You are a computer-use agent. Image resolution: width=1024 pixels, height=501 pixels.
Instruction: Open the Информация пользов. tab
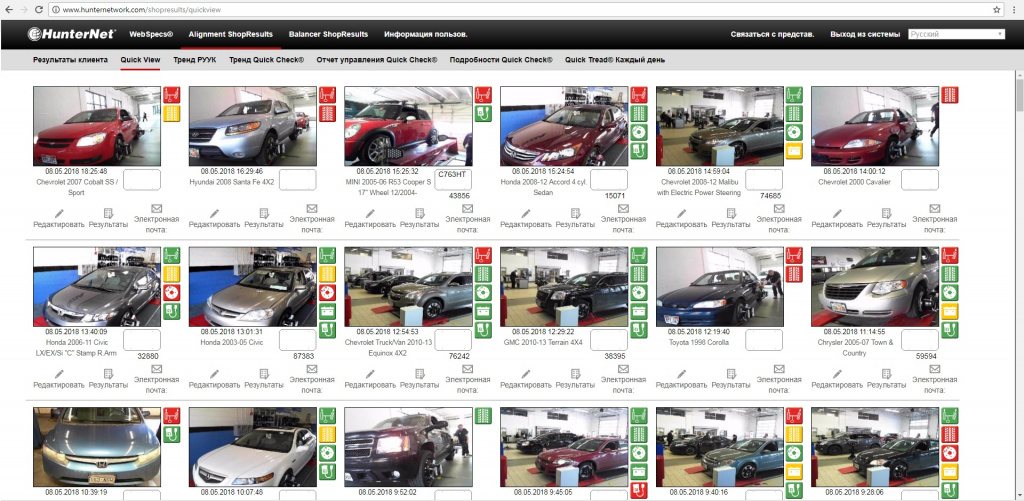pyautogui.click(x=425, y=34)
